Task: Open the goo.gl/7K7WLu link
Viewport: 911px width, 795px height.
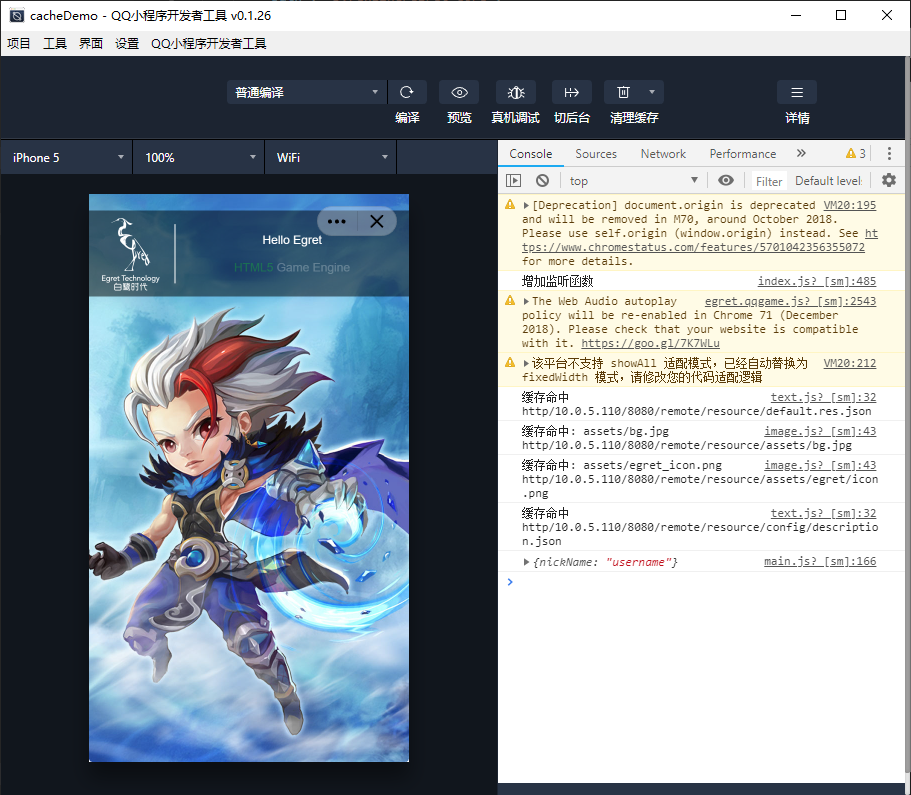Action: click(650, 343)
